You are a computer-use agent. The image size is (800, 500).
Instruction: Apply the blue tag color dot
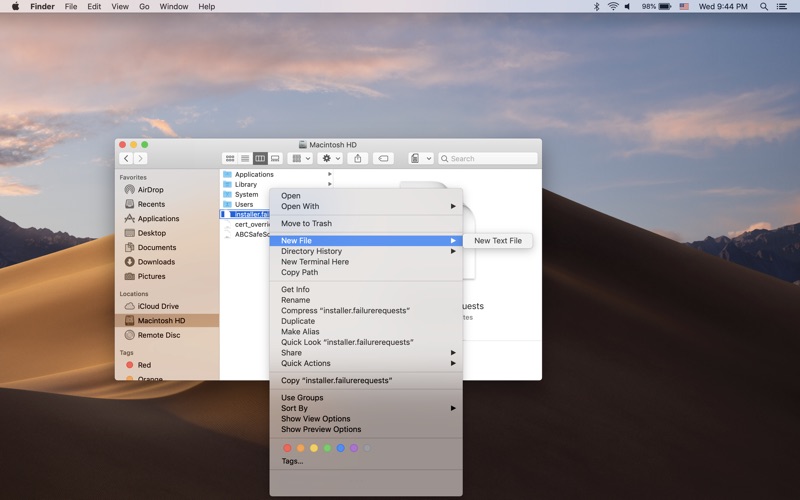coord(340,448)
